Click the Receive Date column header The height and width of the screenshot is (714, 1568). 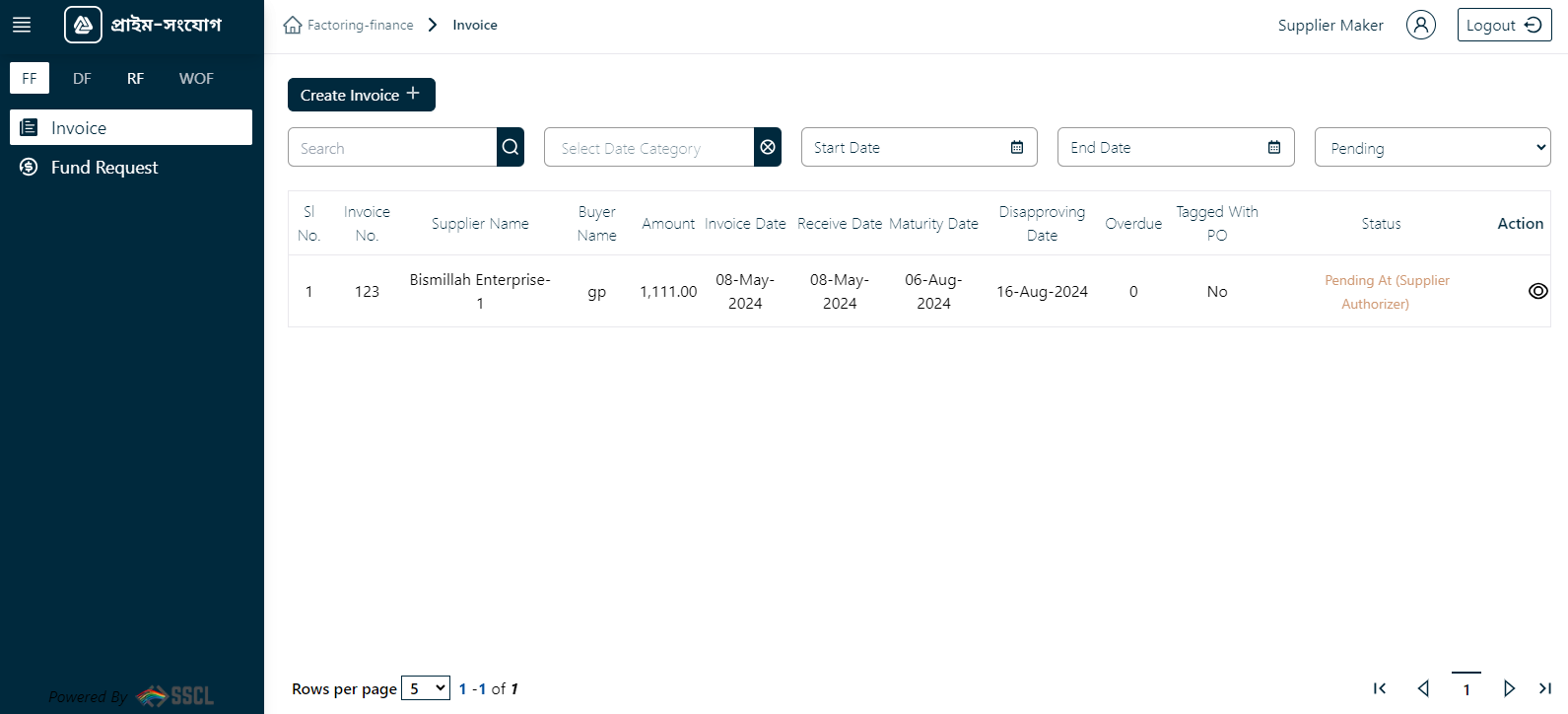840,223
